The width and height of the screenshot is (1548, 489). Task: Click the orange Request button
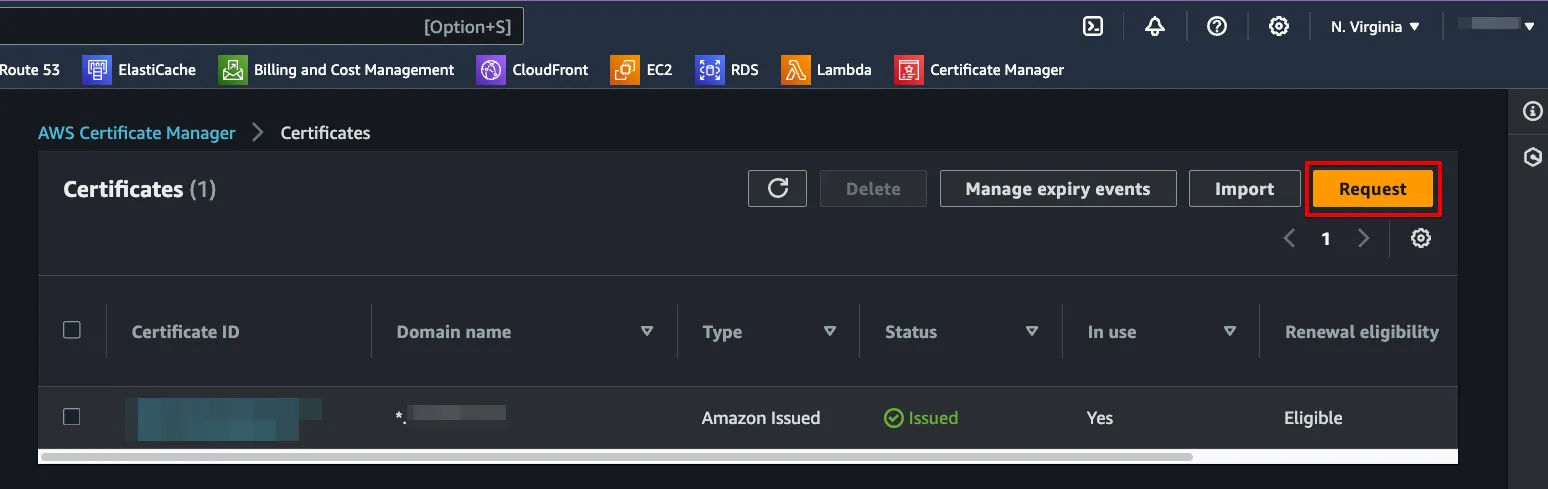[1373, 189]
